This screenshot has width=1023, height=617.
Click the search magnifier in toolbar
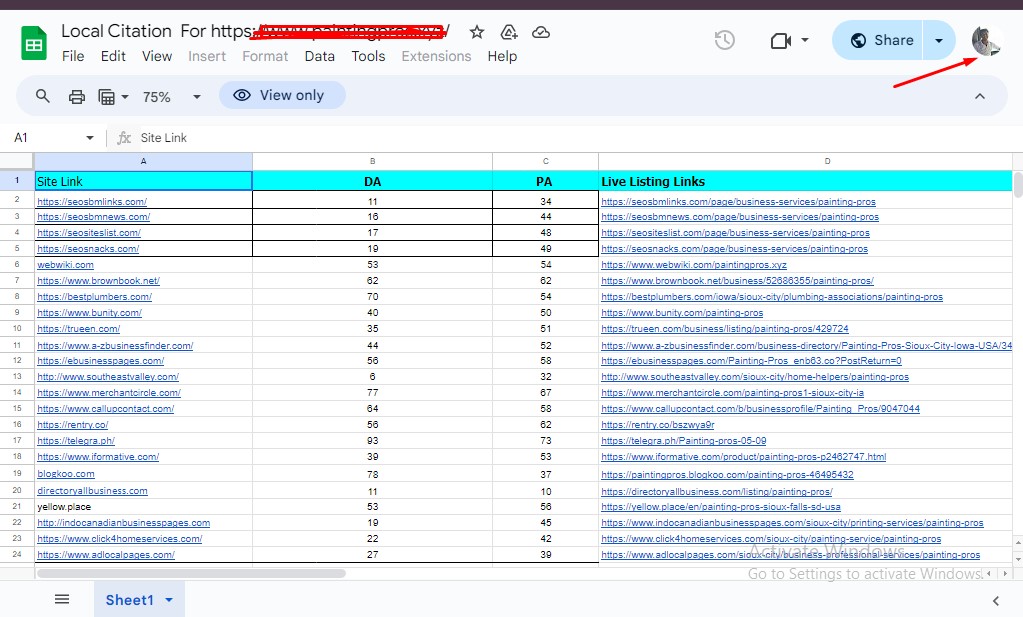pos(43,96)
